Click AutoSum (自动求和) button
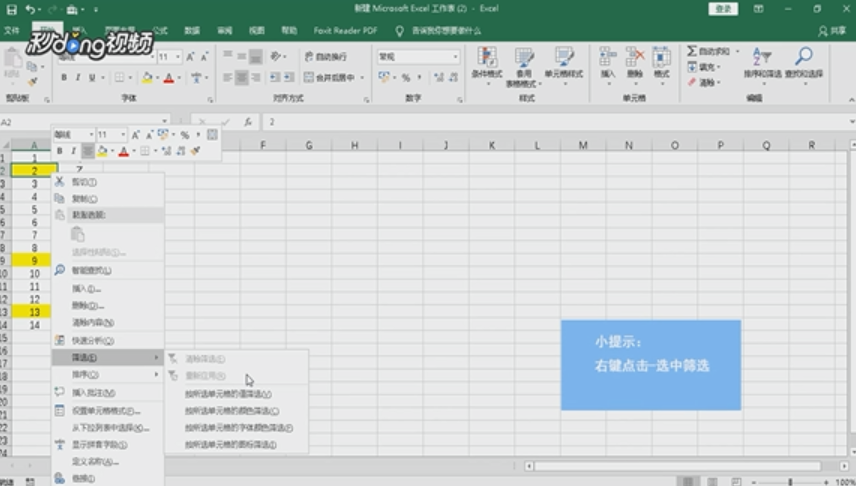 [709, 51]
